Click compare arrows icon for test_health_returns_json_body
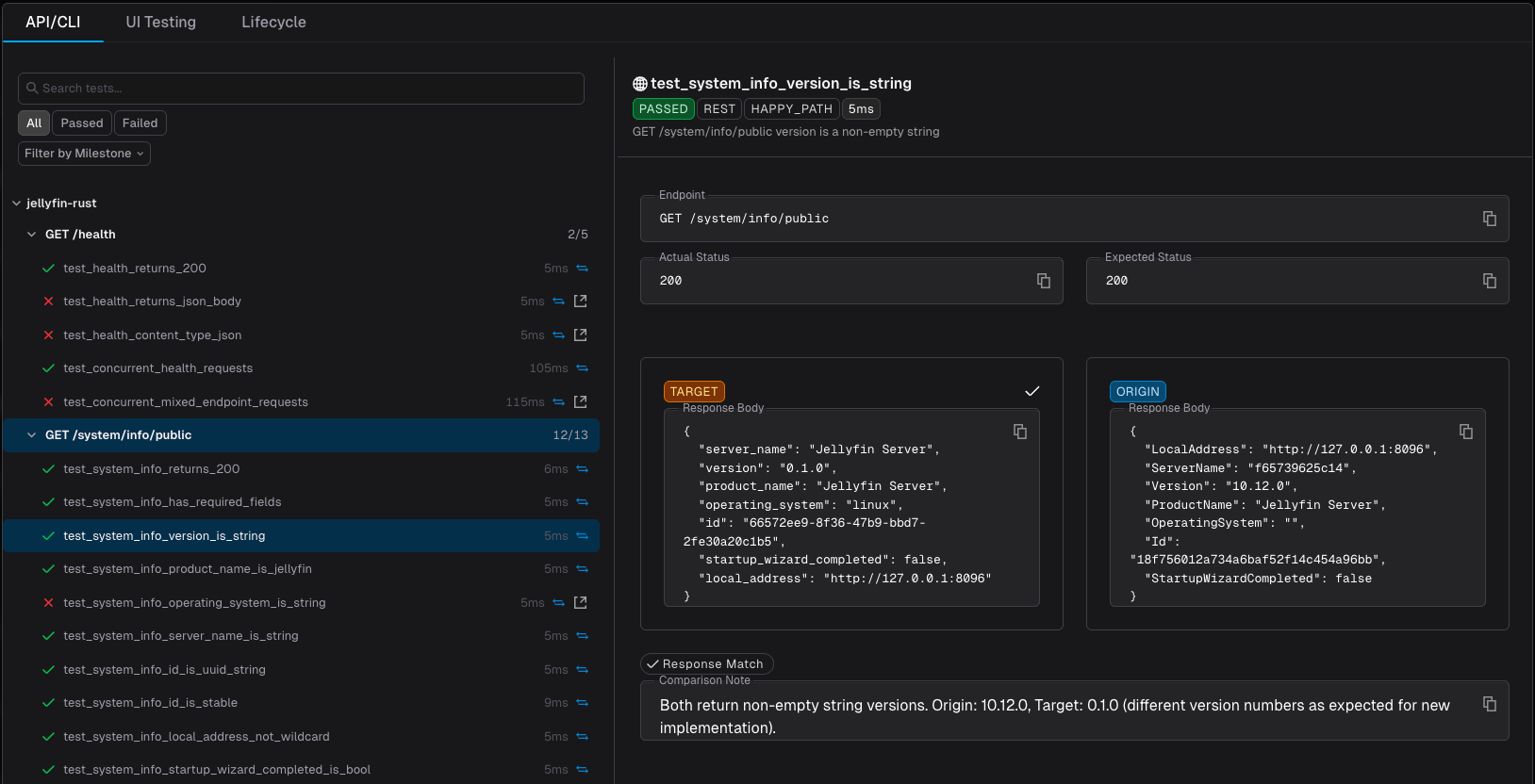The height and width of the screenshot is (784, 1535). click(558, 302)
